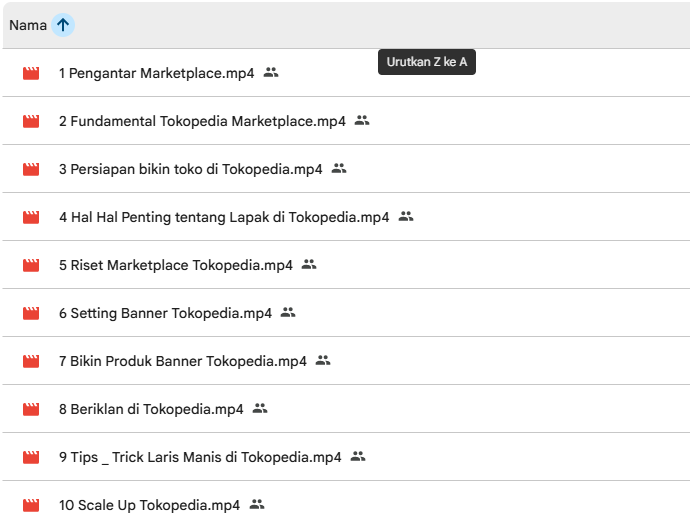Select file name 8 Beriklan di Tokopedia.mp4
Screen dimensions: 690x525
pyautogui.click(x=151, y=409)
